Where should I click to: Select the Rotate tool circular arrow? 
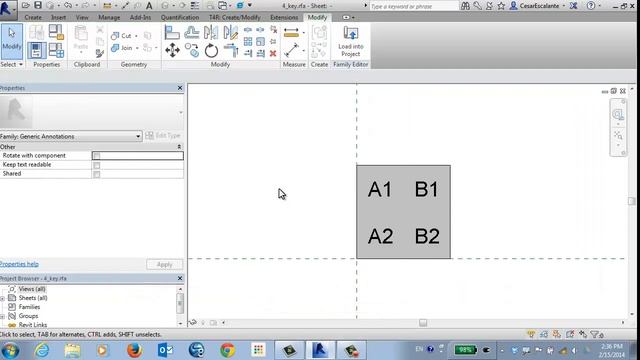coord(211,51)
